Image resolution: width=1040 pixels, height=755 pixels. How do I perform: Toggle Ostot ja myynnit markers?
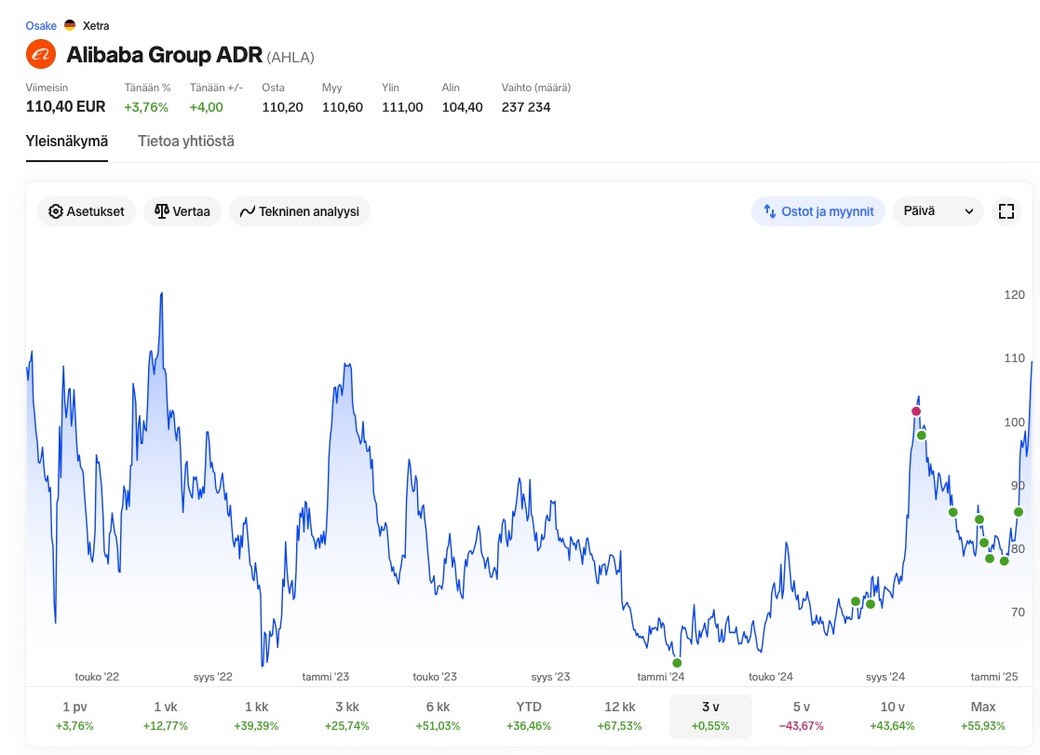point(818,211)
